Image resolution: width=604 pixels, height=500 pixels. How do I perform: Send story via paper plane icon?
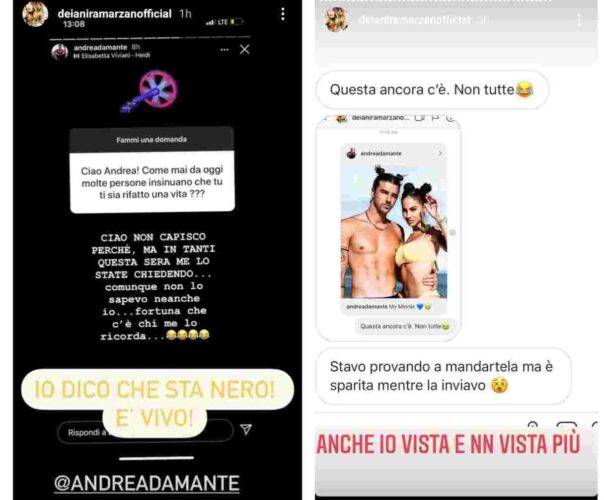pyautogui.click(x=246, y=429)
